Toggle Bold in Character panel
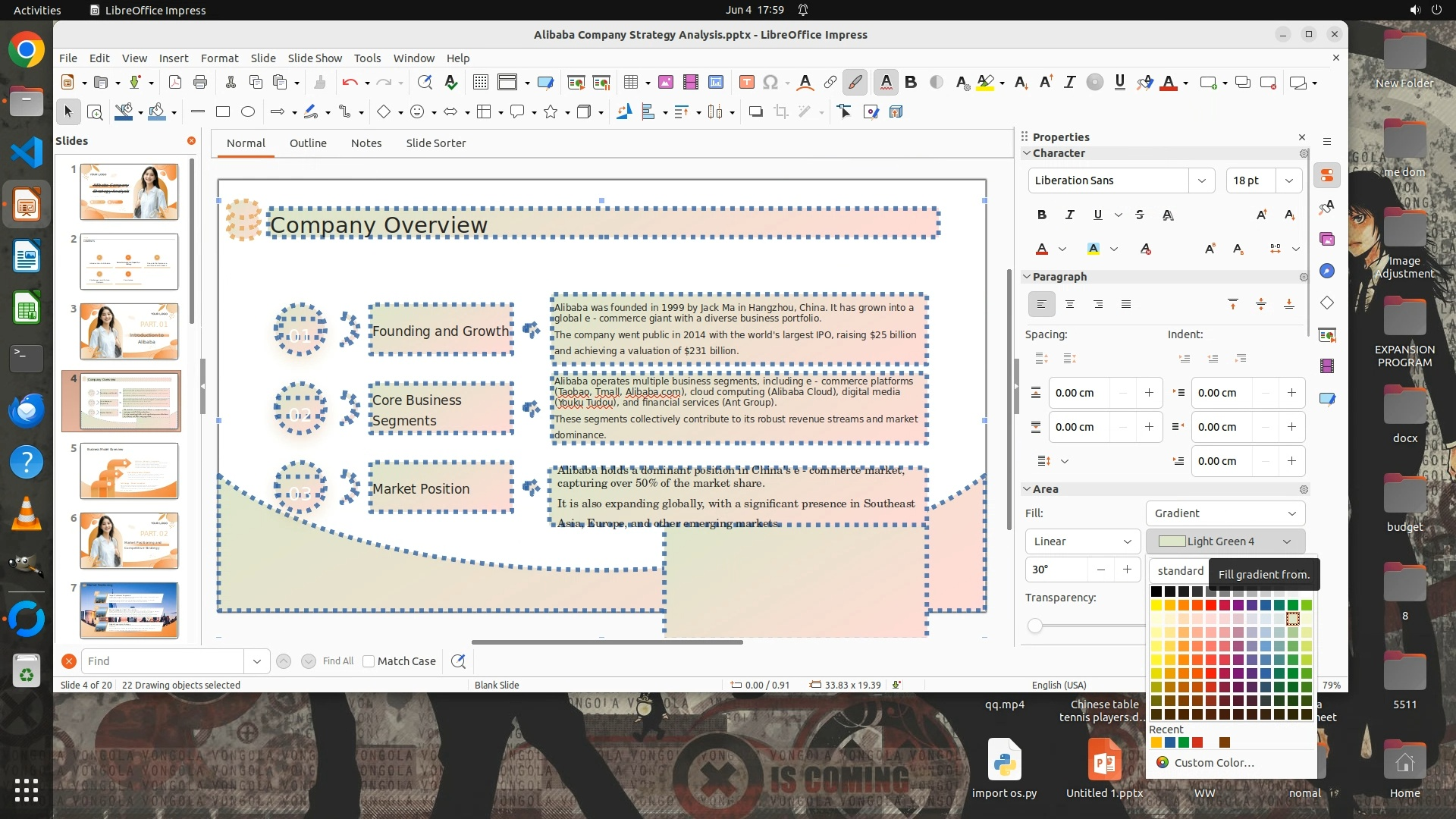Screen dimensions: 1456x819 pos(1042,215)
